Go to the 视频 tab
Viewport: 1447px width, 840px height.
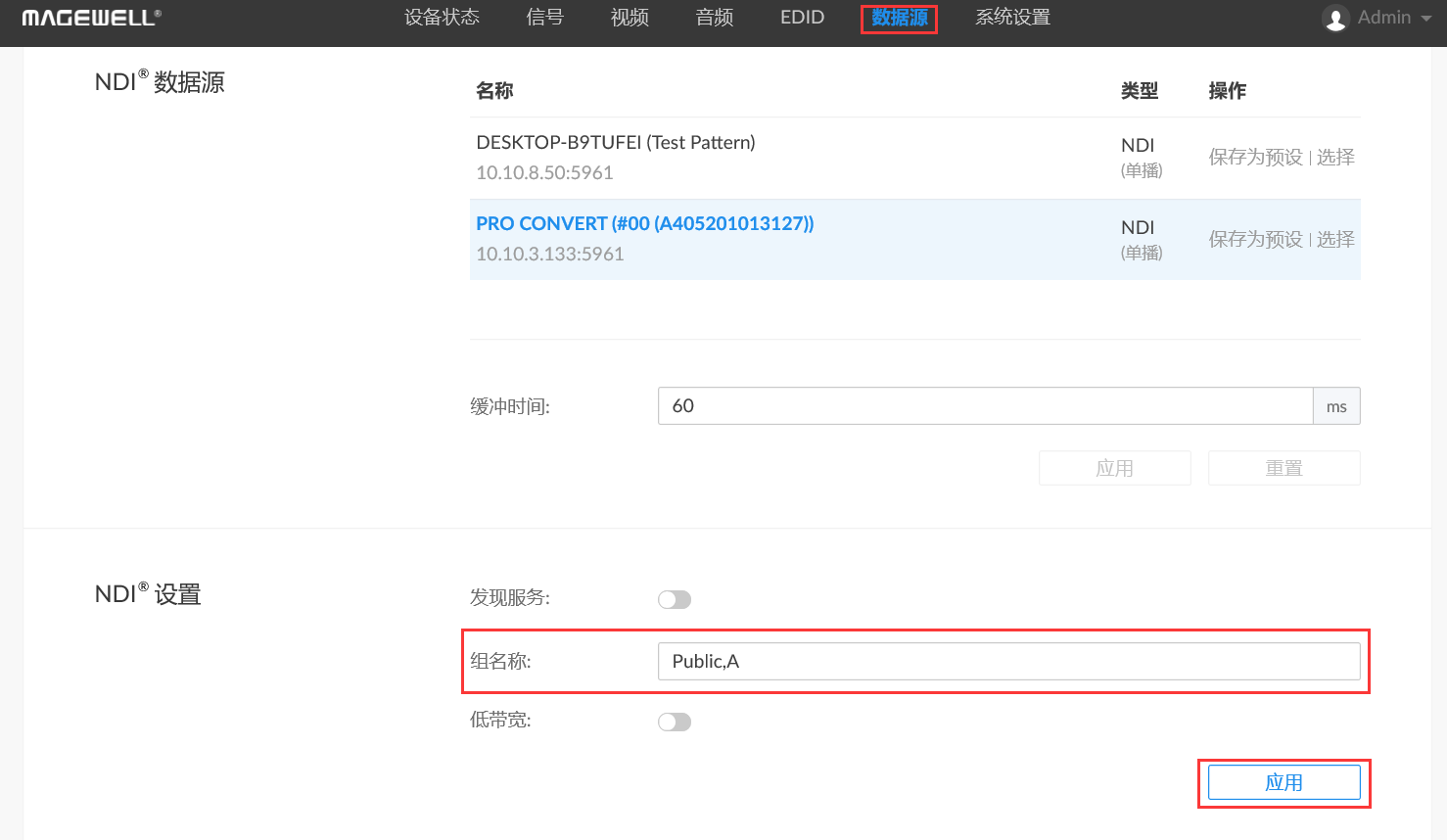630,18
